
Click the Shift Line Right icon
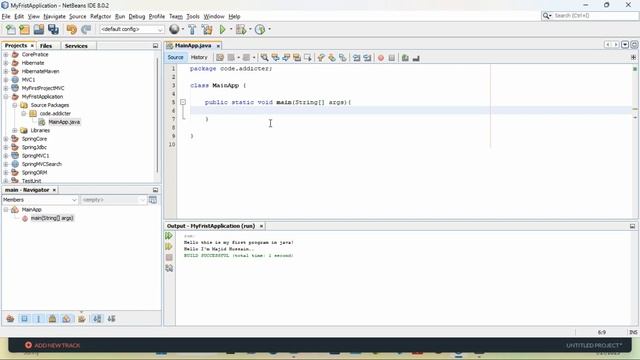[367, 58]
